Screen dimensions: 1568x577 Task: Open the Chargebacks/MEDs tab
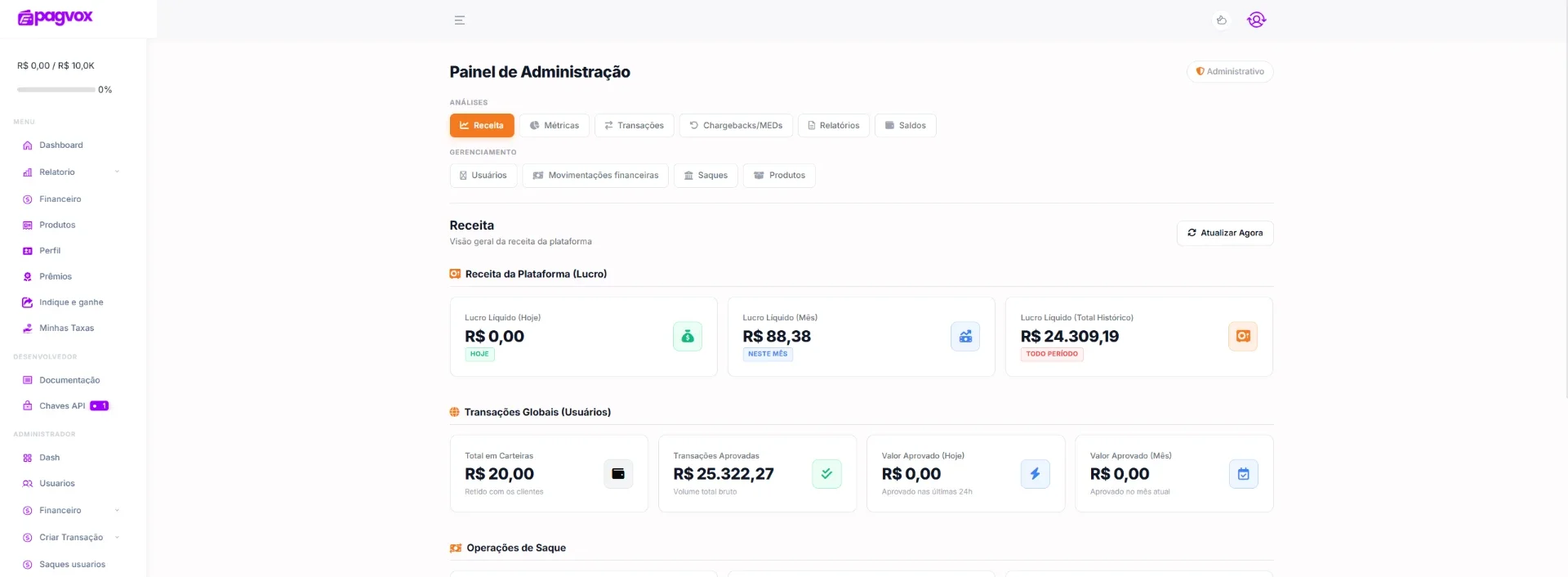tap(736, 125)
